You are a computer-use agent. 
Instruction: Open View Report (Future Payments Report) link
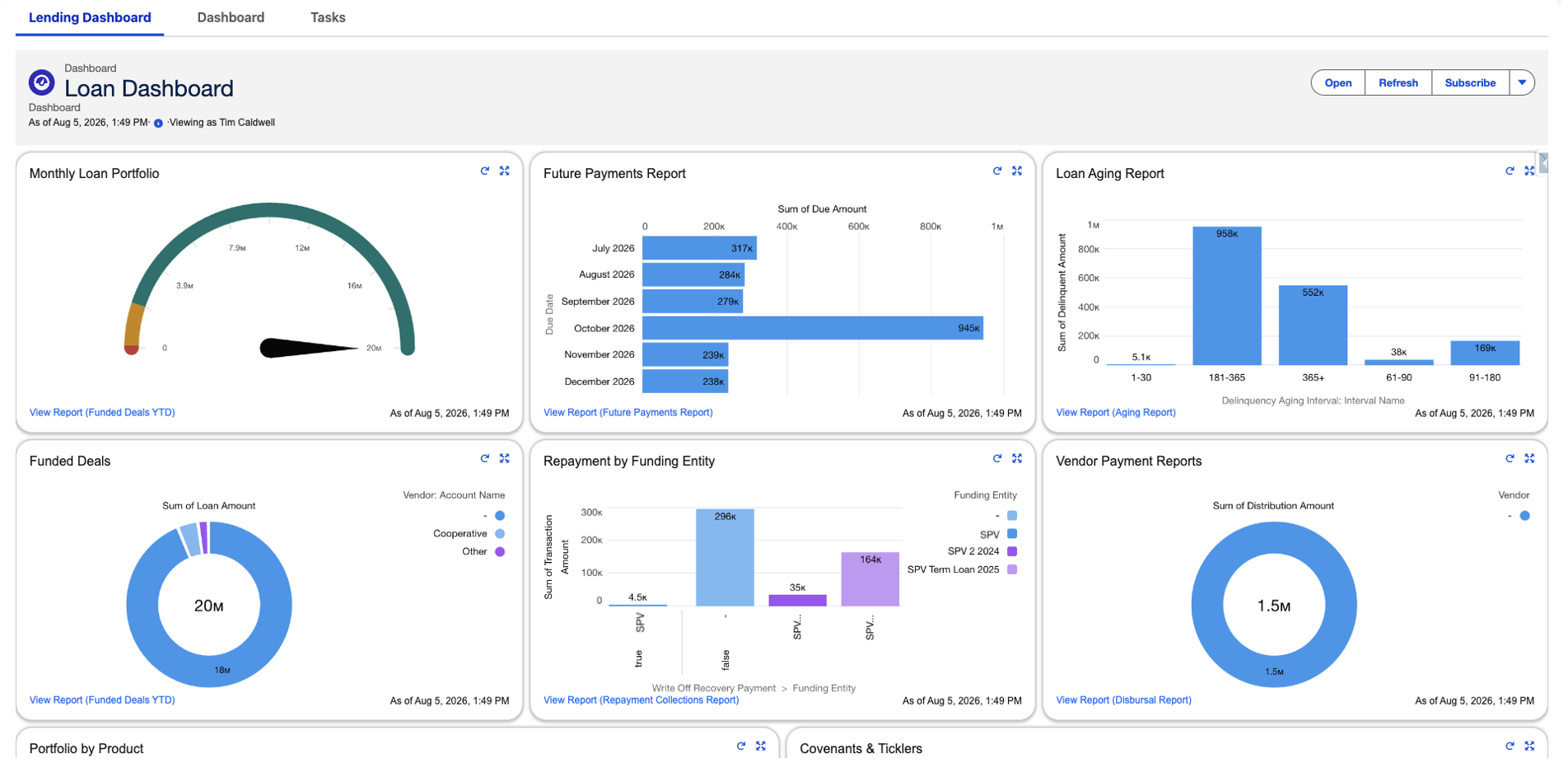pos(628,413)
